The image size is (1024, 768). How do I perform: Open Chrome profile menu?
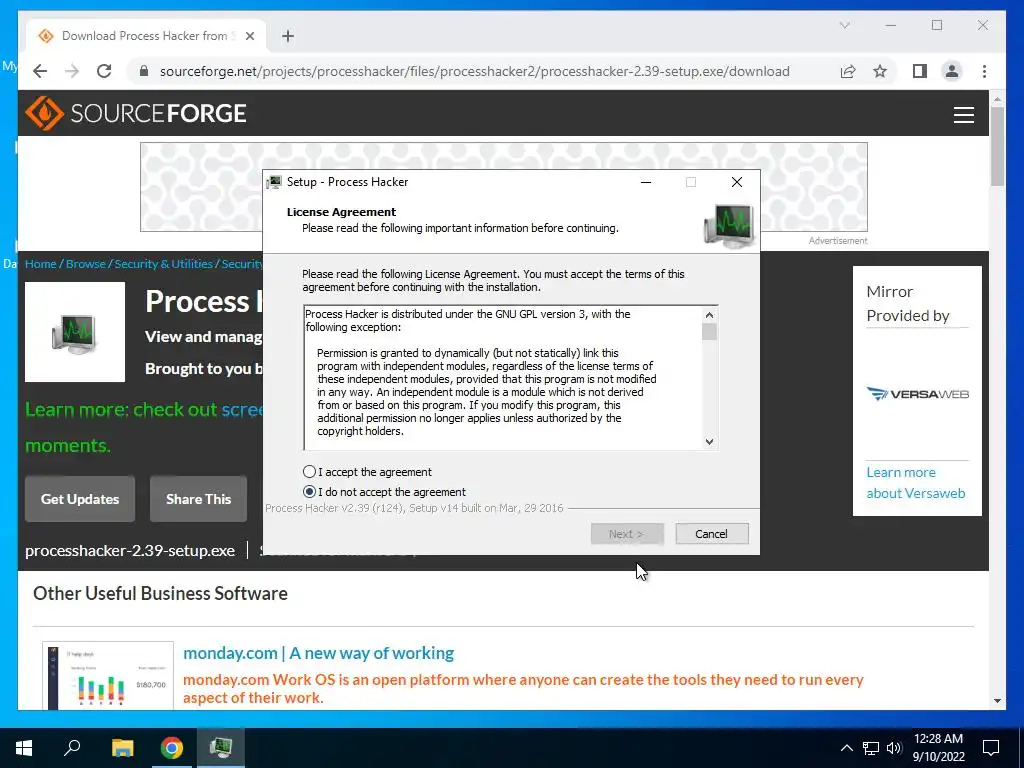952,71
